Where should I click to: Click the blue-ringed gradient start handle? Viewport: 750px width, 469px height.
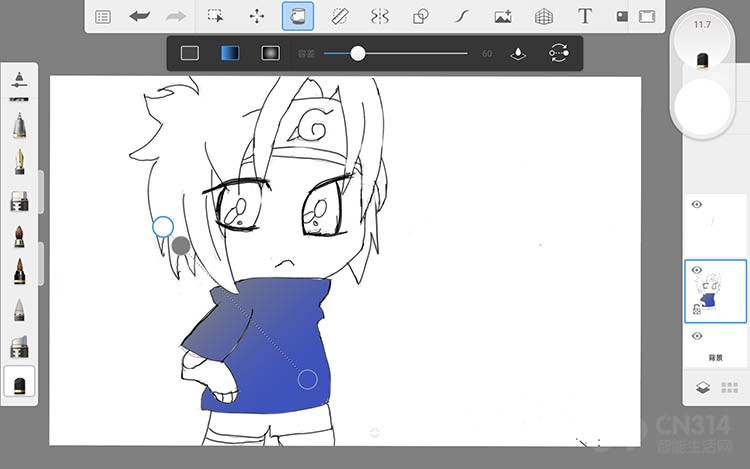163,227
